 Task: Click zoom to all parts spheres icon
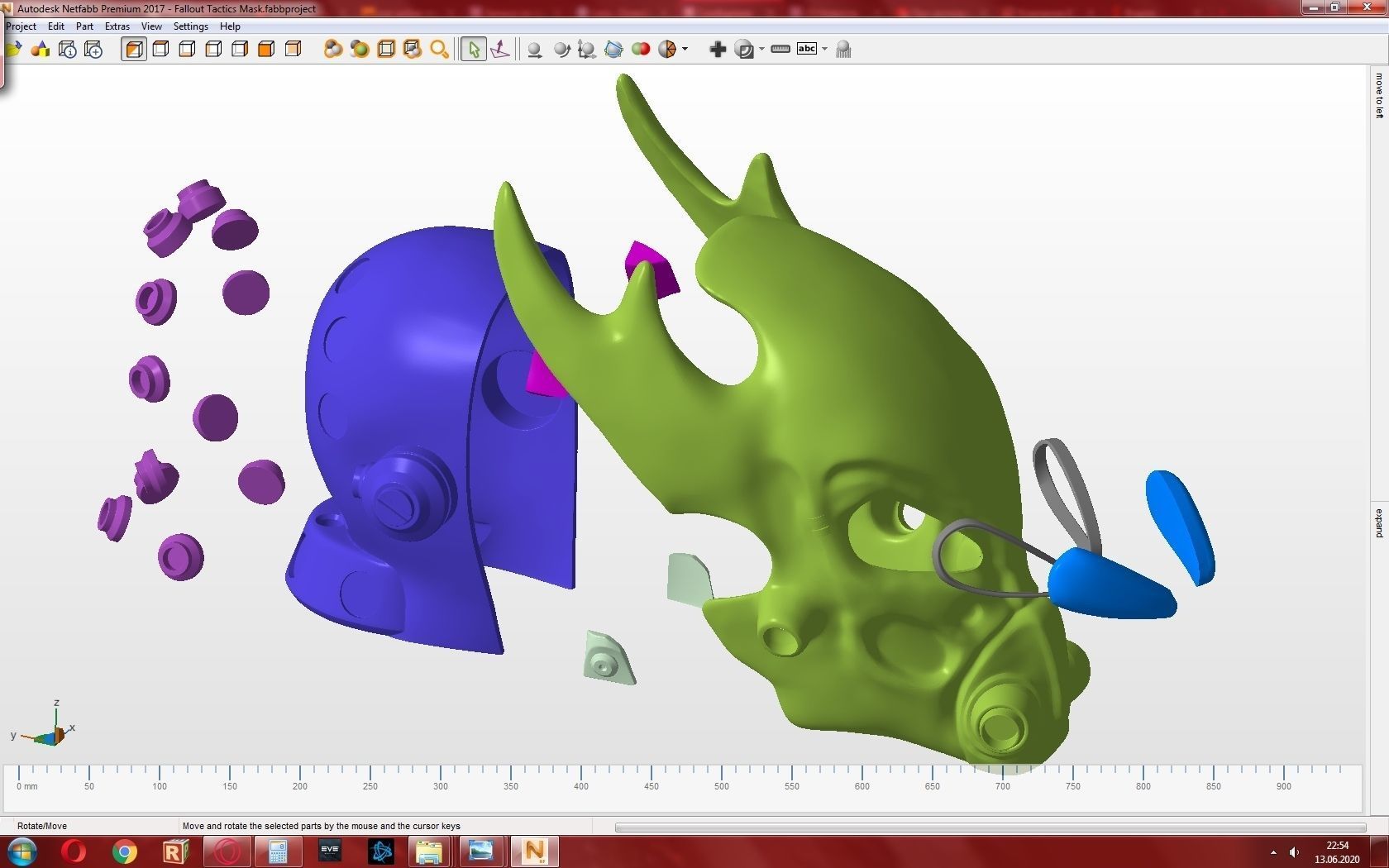pyautogui.click(x=333, y=50)
